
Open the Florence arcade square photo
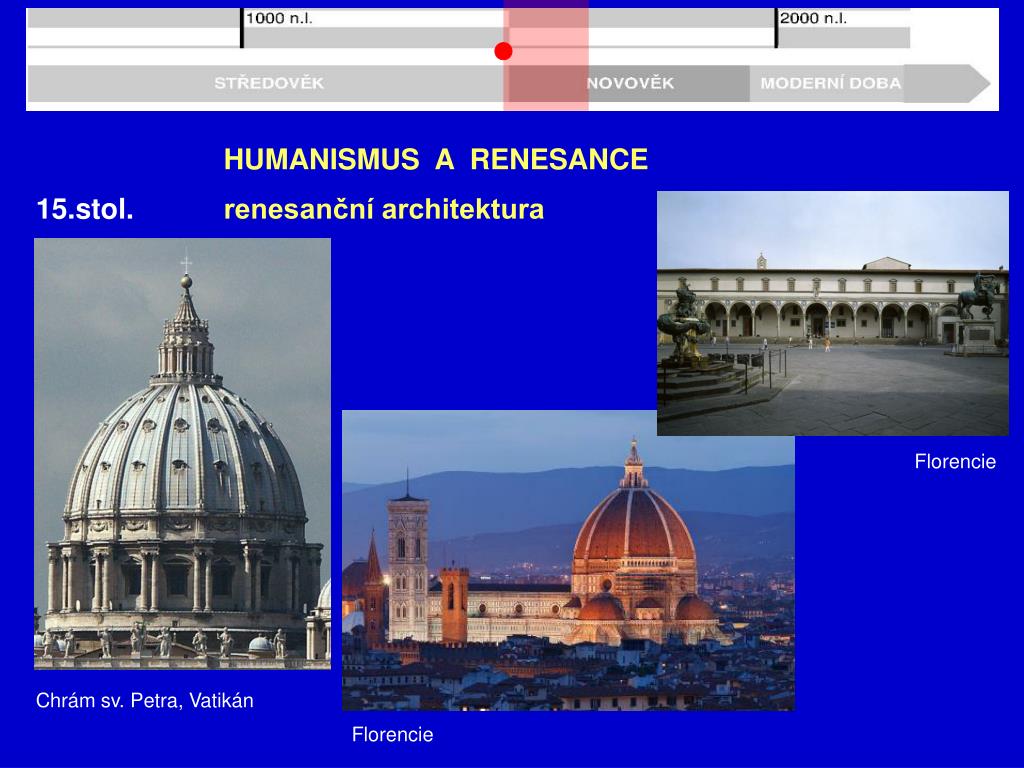(x=833, y=313)
